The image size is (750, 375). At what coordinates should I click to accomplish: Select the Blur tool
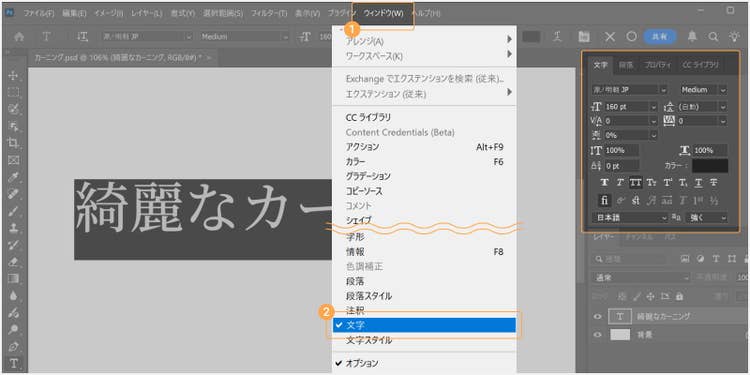pos(13,296)
